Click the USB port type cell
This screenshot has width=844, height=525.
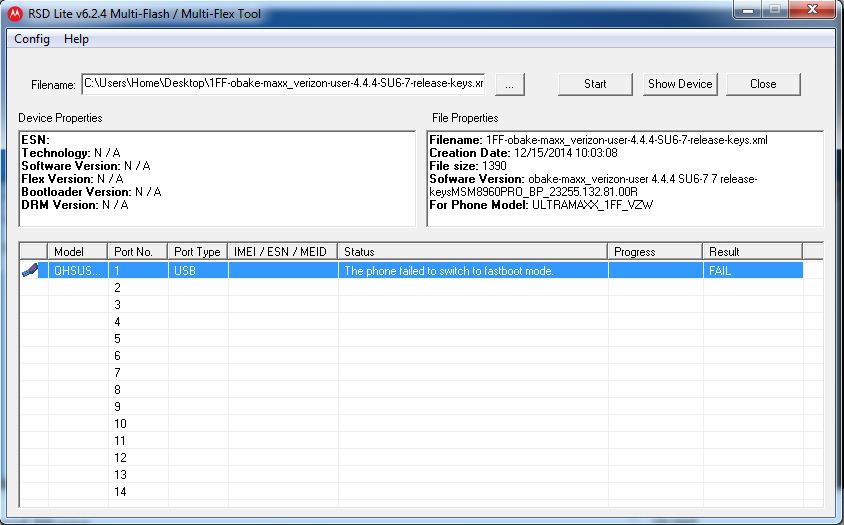[198, 270]
